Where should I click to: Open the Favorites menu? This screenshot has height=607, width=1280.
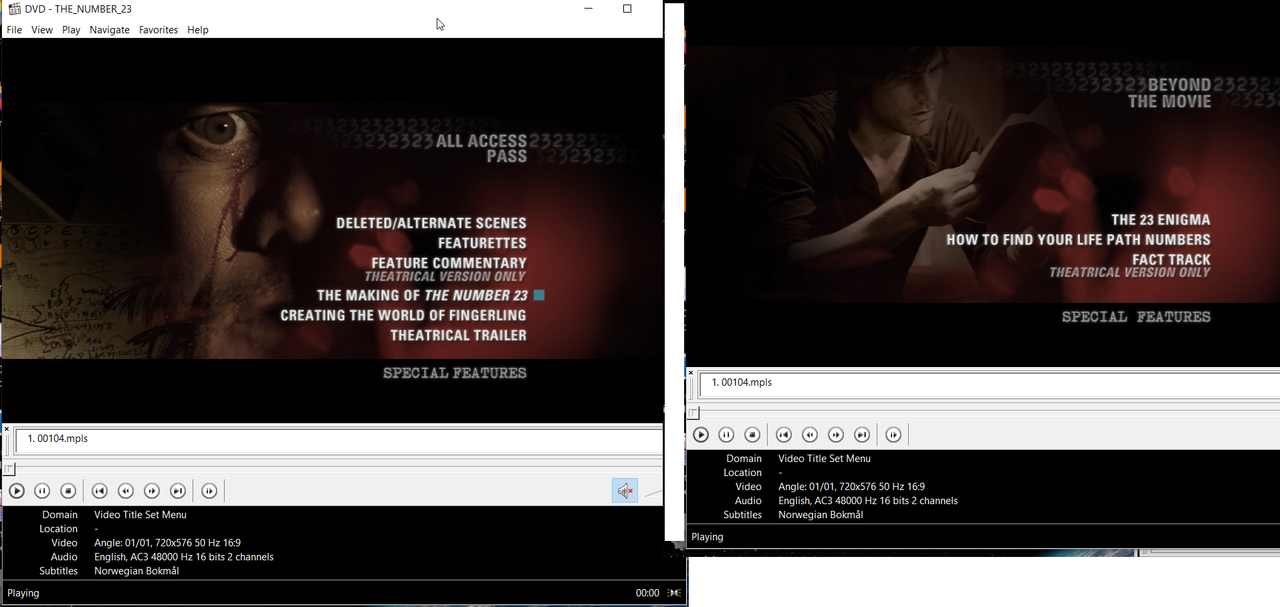pos(158,30)
